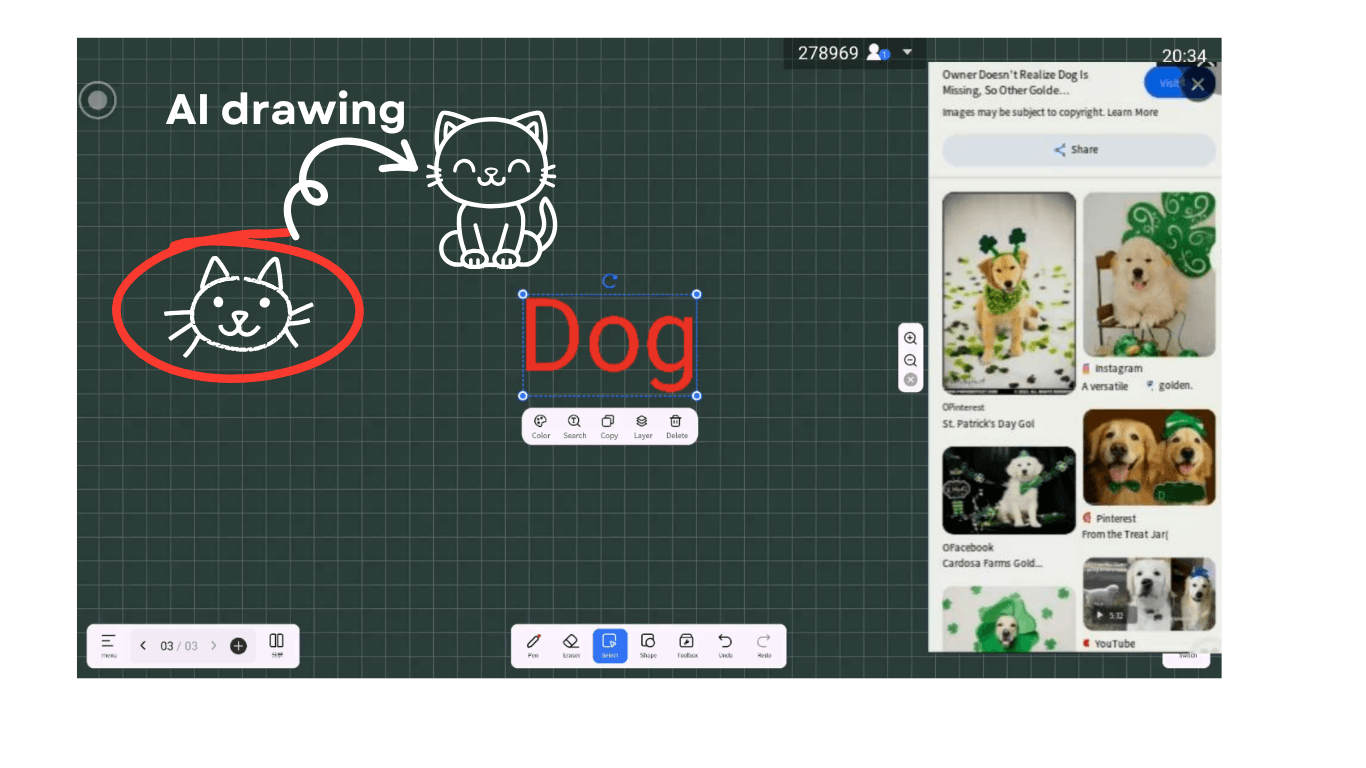Click the Redo arrow
The height and width of the screenshot is (768, 1366).
tap(764, 645)
